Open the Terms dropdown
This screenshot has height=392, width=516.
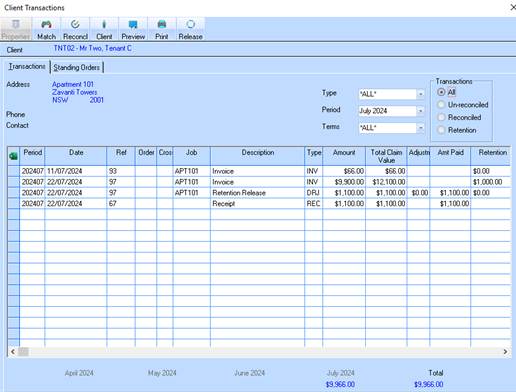click(x=421, y=128)
